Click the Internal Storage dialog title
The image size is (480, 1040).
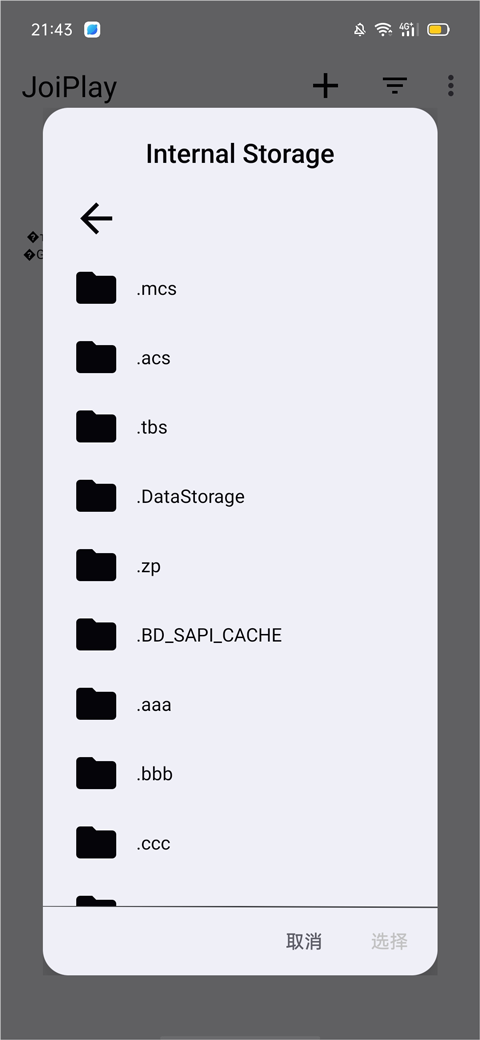pyautogui.click(x=240, y=154)
